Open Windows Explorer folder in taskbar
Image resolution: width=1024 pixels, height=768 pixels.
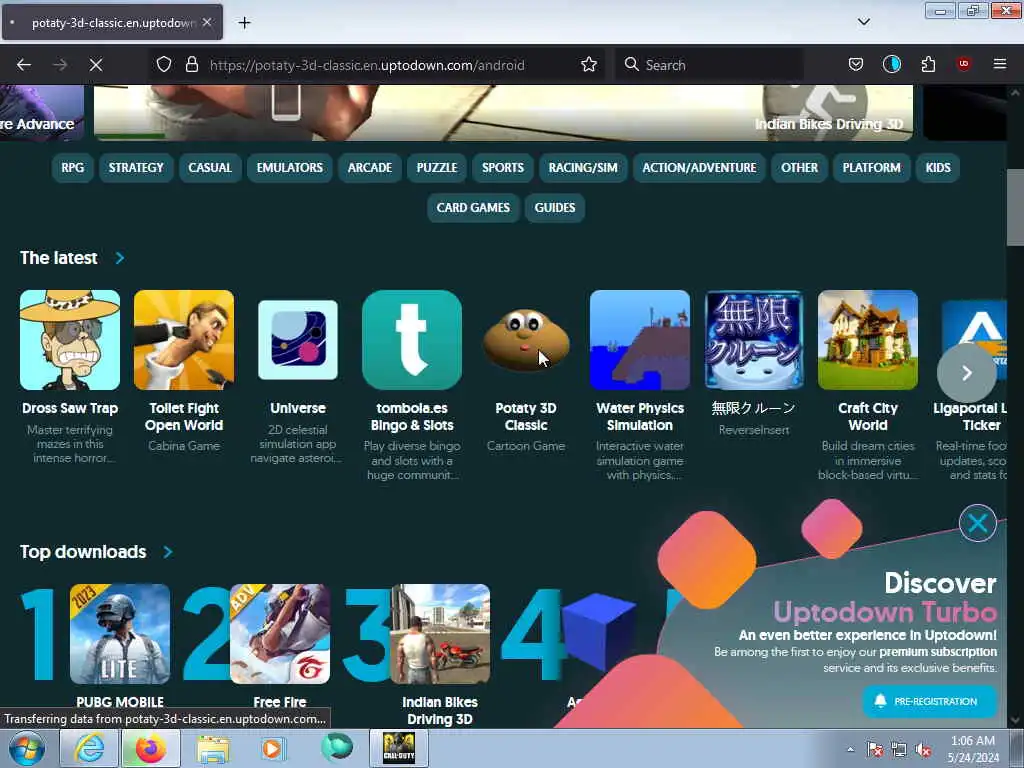[x=213, y=748]
